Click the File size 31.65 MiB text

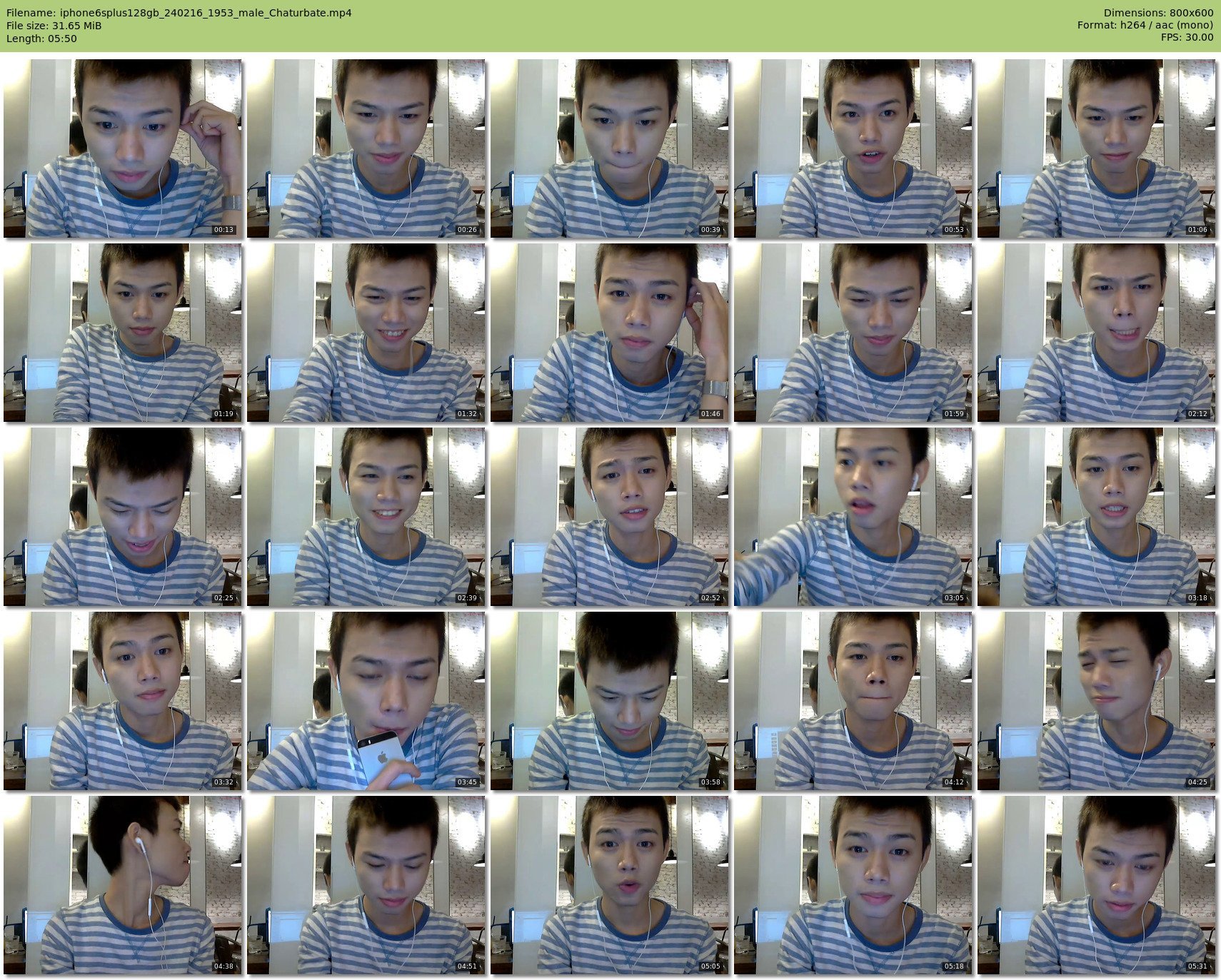coord(54,26)
